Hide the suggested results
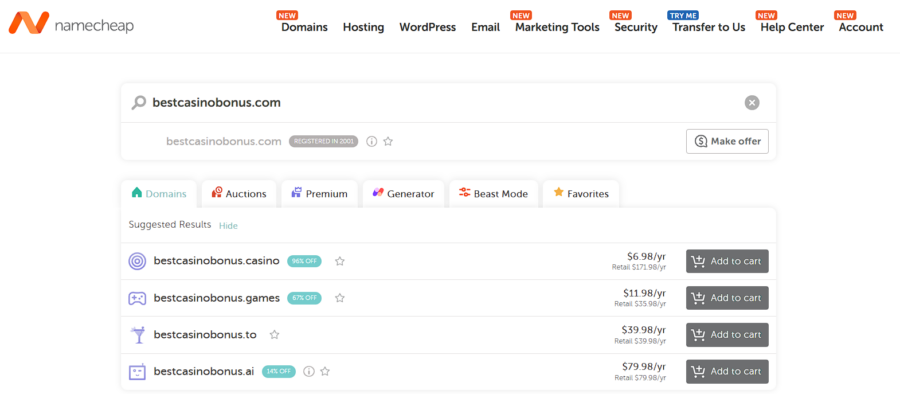Image resolution: width=900 pixels, height=394 pixels. [228, 226]
